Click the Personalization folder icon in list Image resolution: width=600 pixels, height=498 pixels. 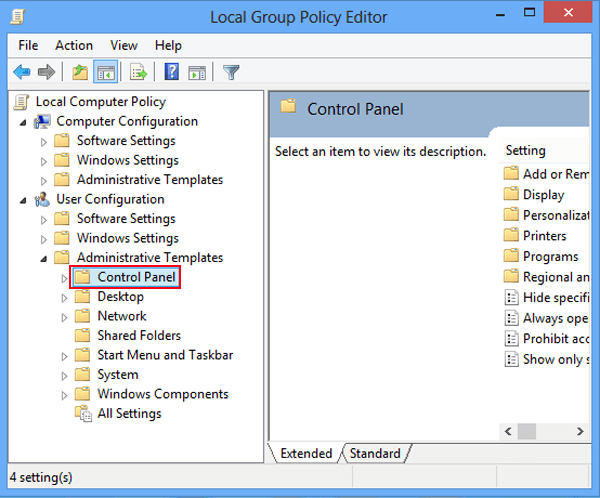[x=511, y=215]
